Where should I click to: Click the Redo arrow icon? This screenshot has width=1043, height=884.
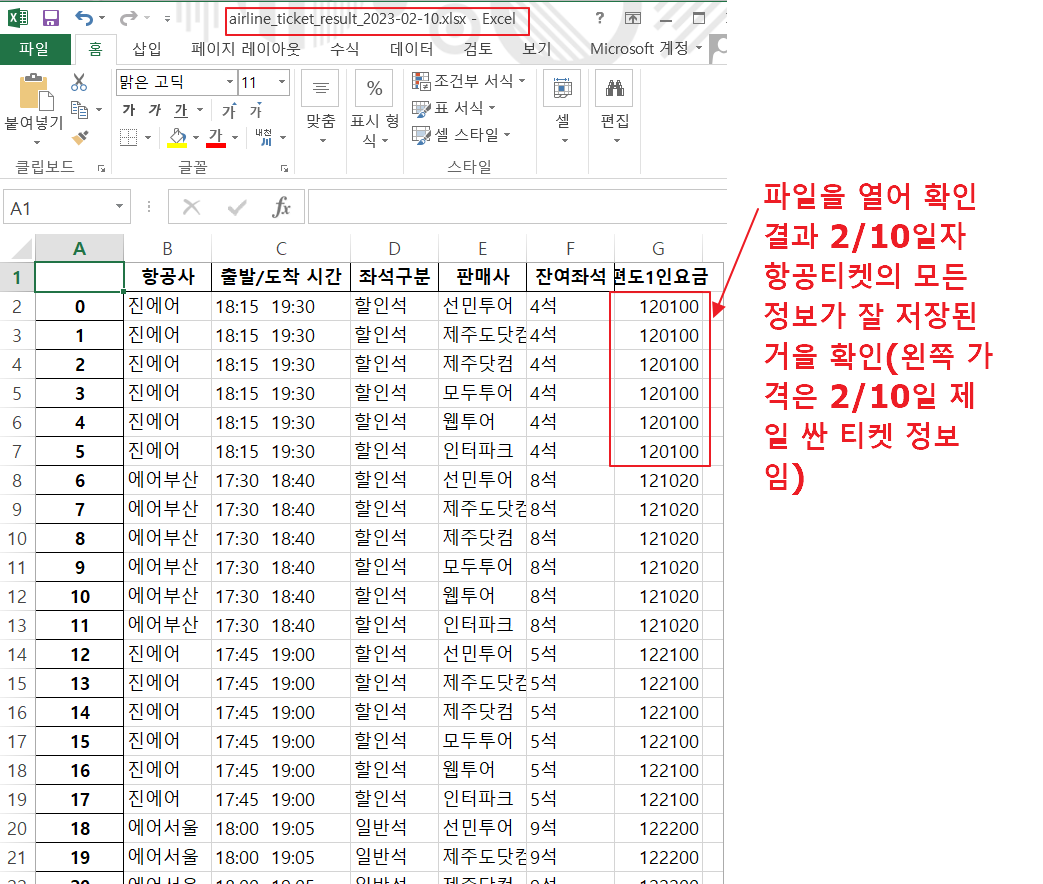coord(128,18)
